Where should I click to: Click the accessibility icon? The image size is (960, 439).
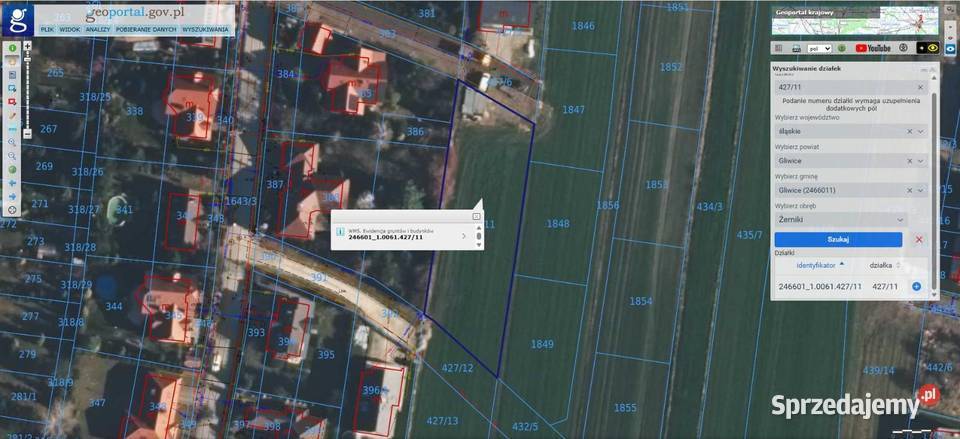click(904, 48)
